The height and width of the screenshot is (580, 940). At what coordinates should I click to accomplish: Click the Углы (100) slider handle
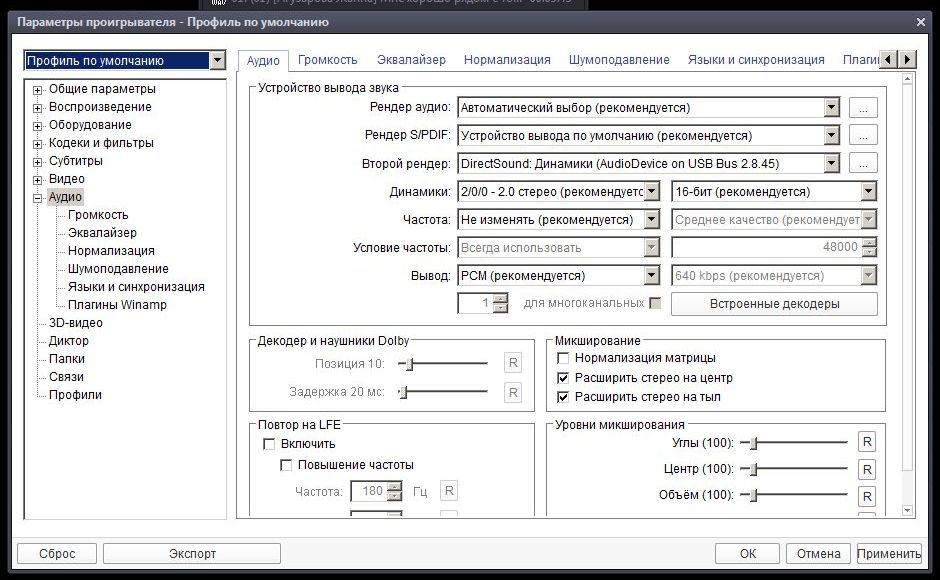(x=754, y=443)
